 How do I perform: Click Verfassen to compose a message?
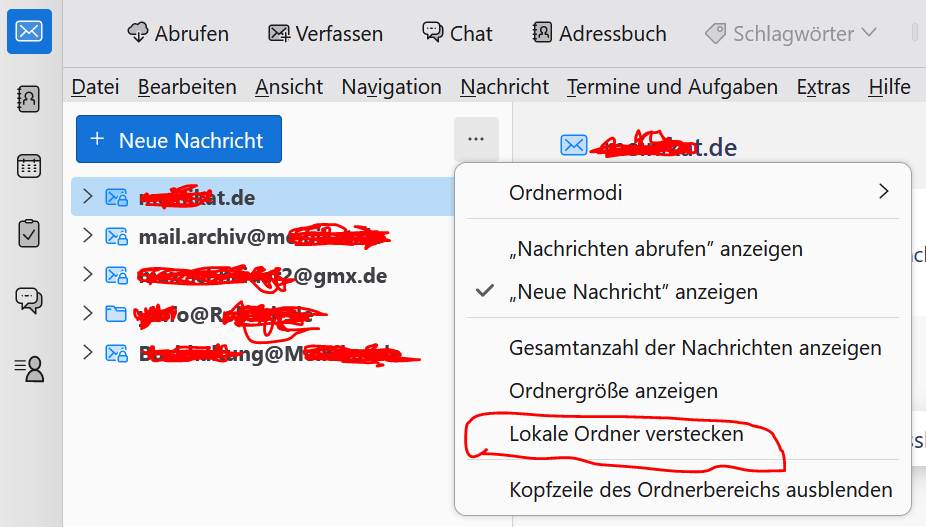pos(326,33)
